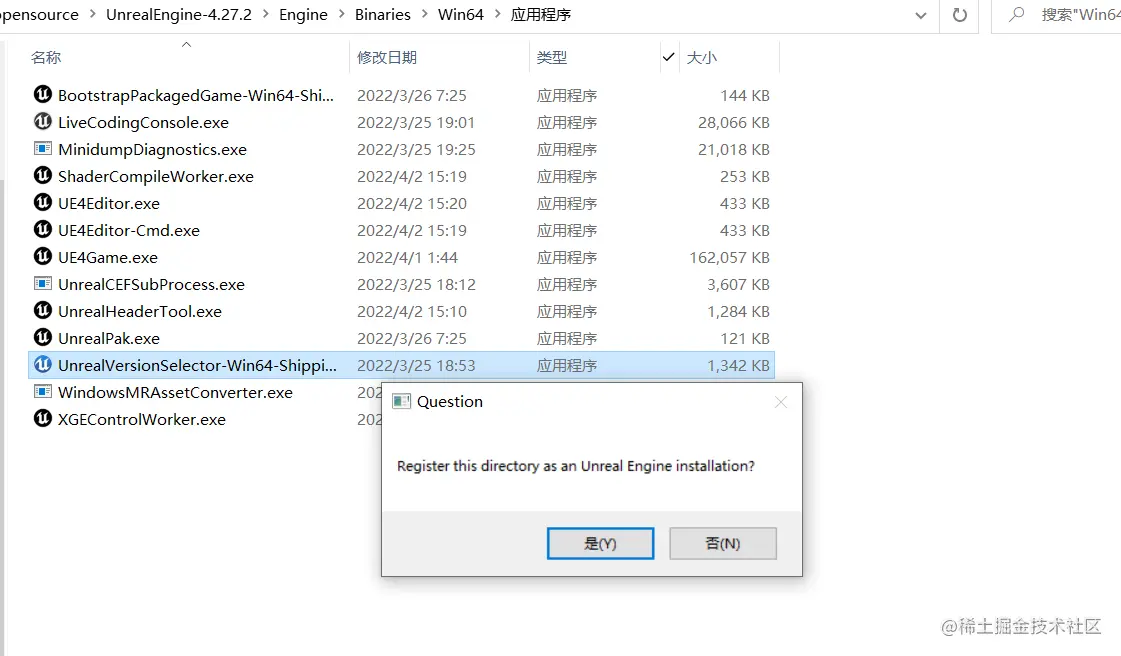Navigate to Engine breadcrumb folder
This screenshot has width=1121, height=656.
pos(303,14)
